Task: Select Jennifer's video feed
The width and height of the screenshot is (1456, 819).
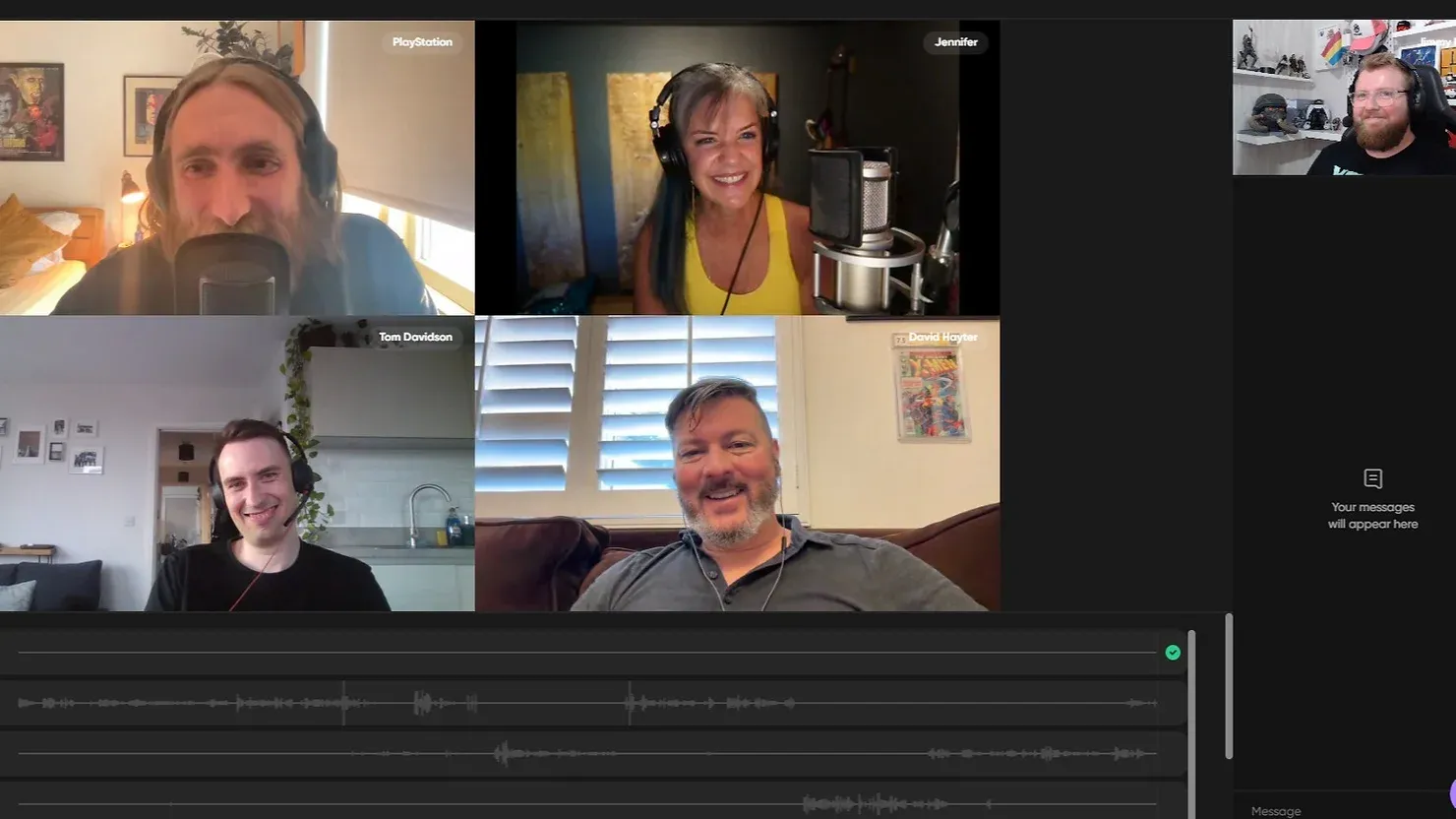Action: click(x=737, y=167)
